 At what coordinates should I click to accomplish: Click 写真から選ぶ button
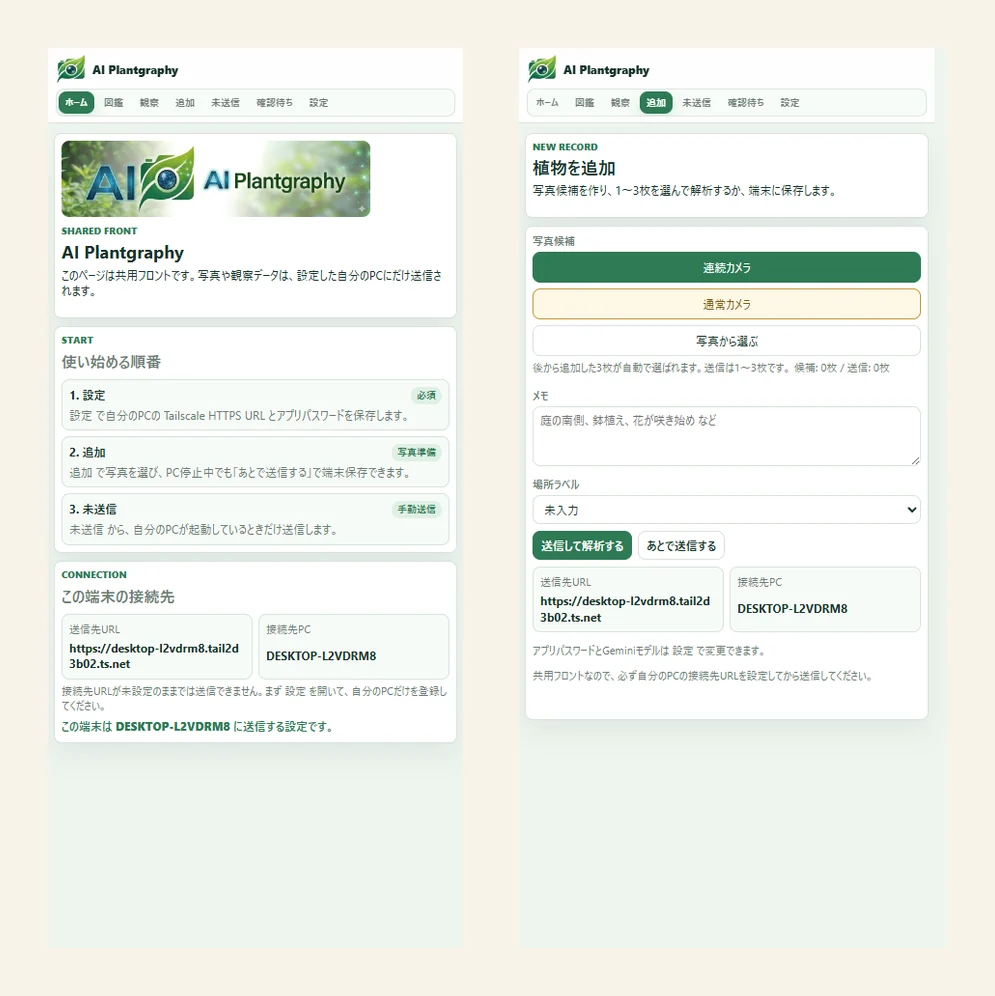(726, 341)
